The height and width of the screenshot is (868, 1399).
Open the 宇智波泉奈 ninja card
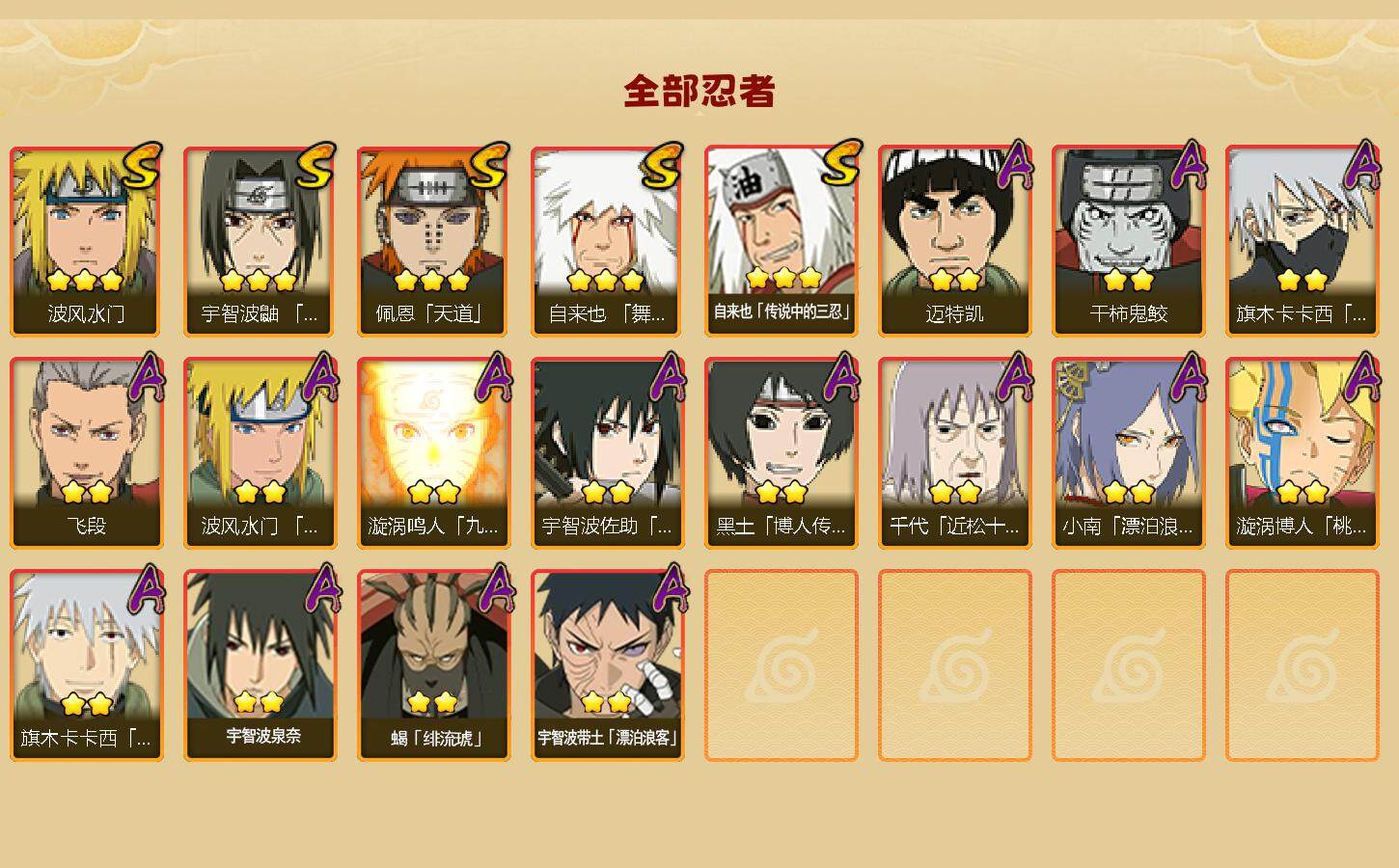click(261, 665)
